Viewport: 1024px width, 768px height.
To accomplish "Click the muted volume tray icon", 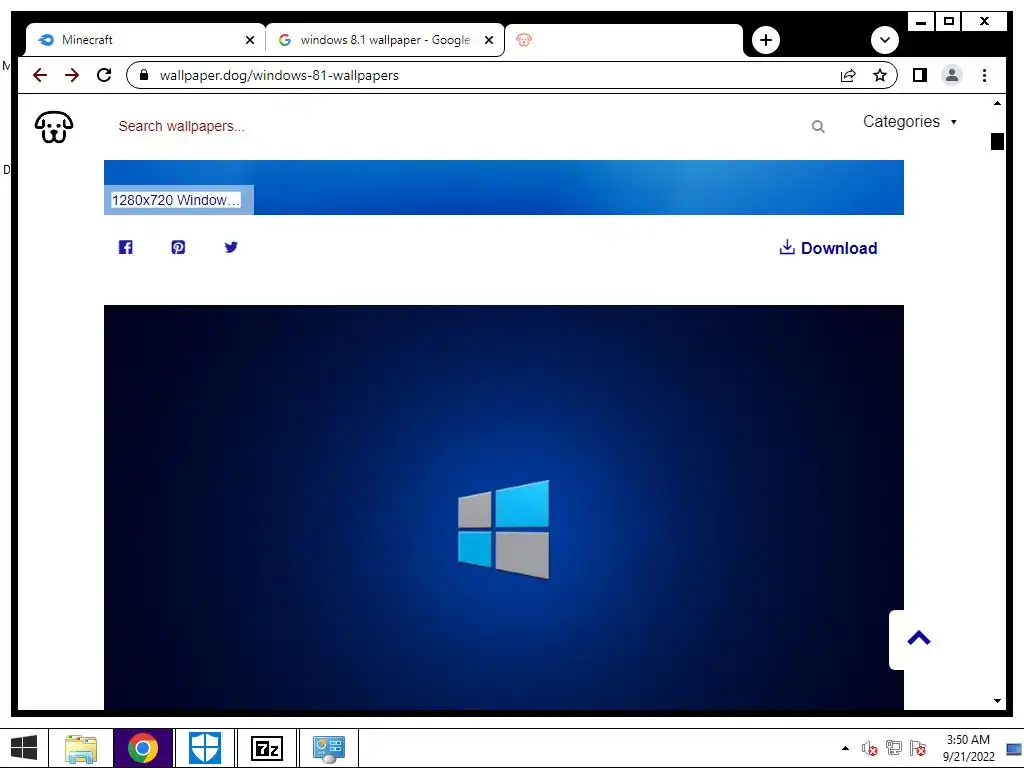I will [x=869, y=748].
